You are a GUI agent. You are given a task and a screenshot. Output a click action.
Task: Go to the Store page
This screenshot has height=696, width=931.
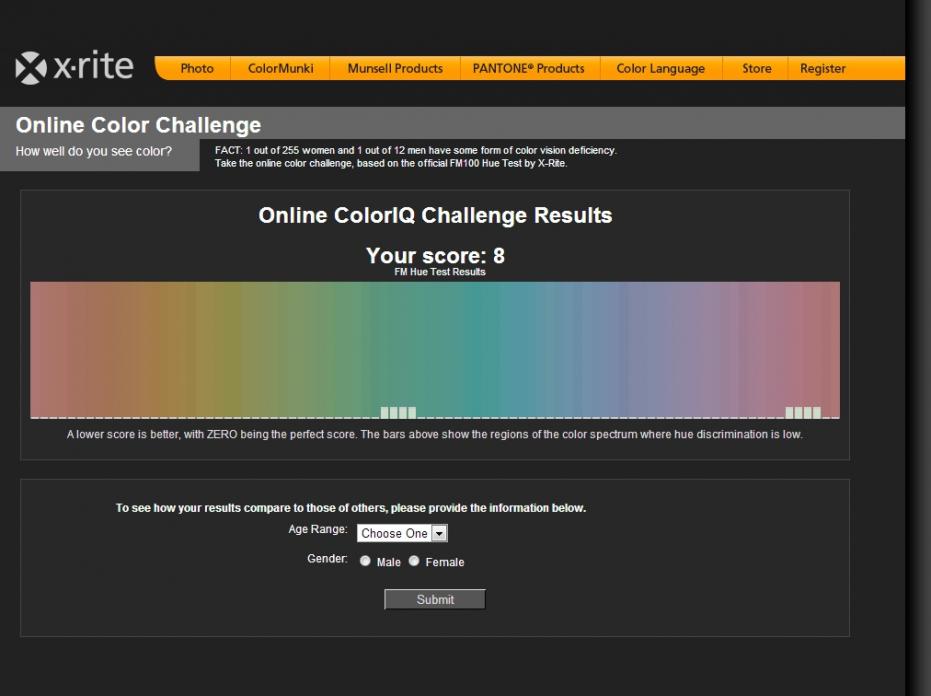click(x=756, y=68)
